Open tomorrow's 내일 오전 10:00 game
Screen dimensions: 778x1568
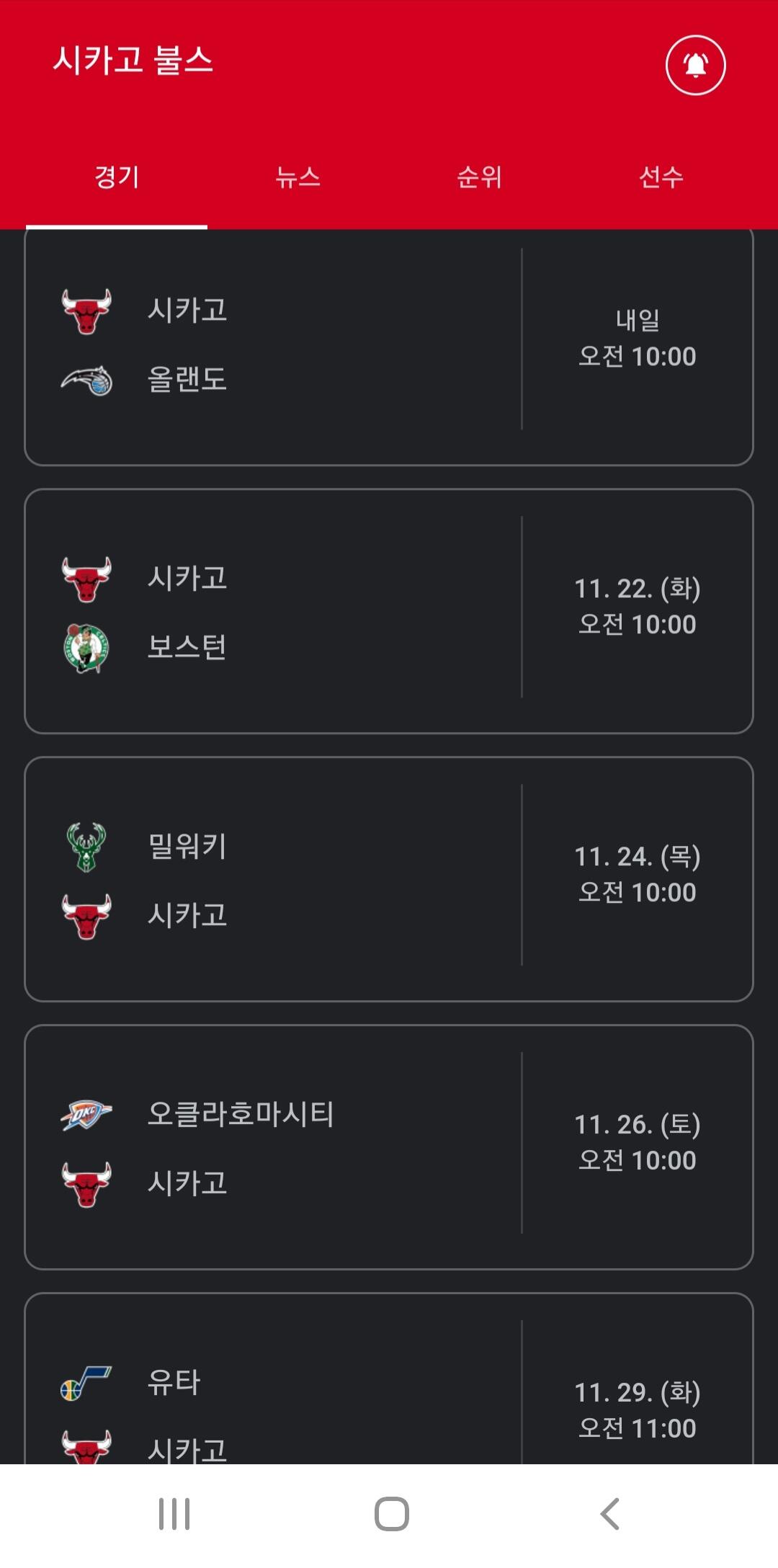(389, 347)
